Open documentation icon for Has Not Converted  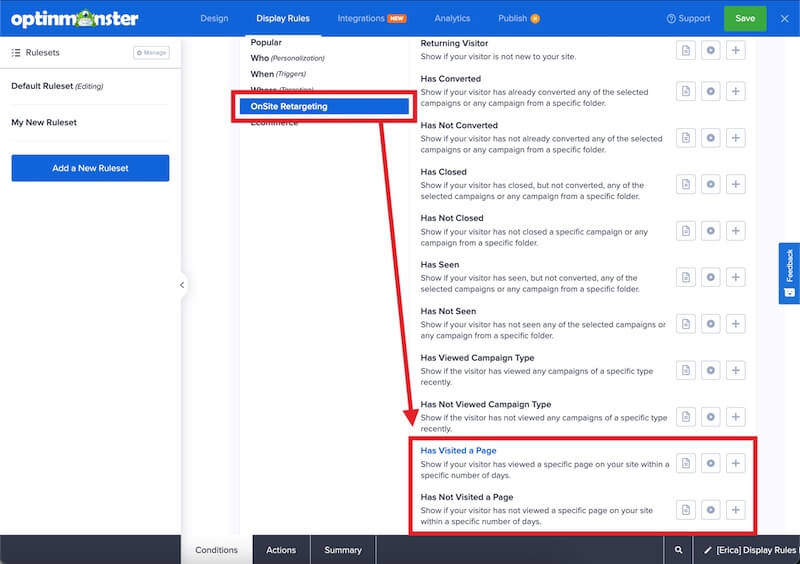tap(686, 138)
